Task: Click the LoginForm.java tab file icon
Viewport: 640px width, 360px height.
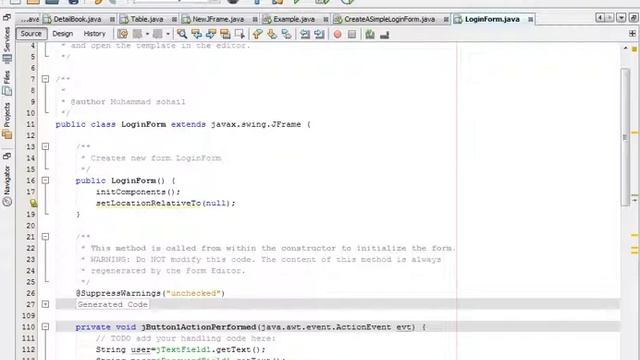Action: tap(458, 19)
